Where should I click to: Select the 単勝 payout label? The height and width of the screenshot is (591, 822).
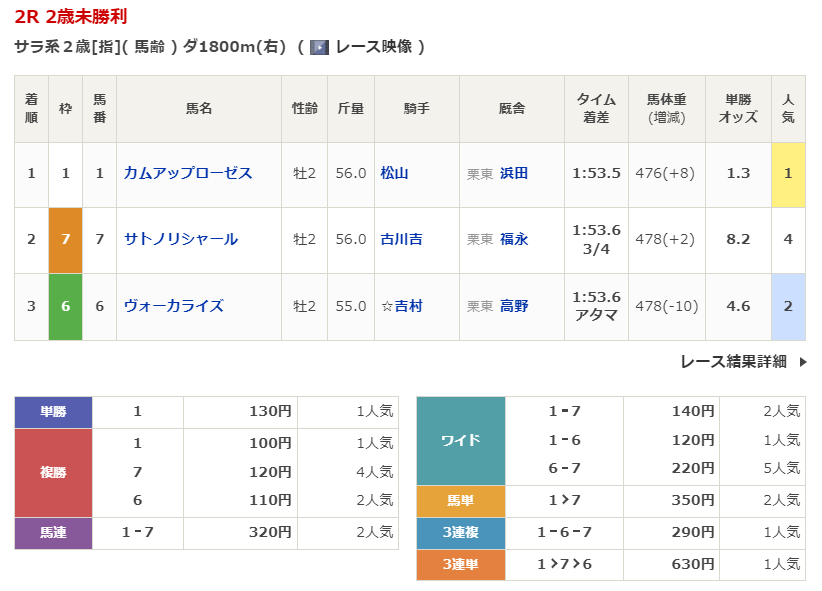point(53,411)
